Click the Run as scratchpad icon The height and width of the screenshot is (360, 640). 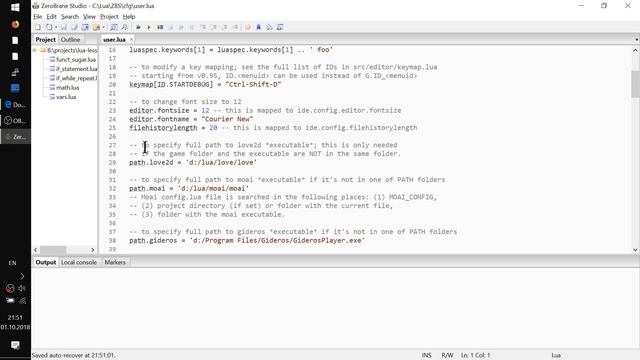tap(160, 27)
